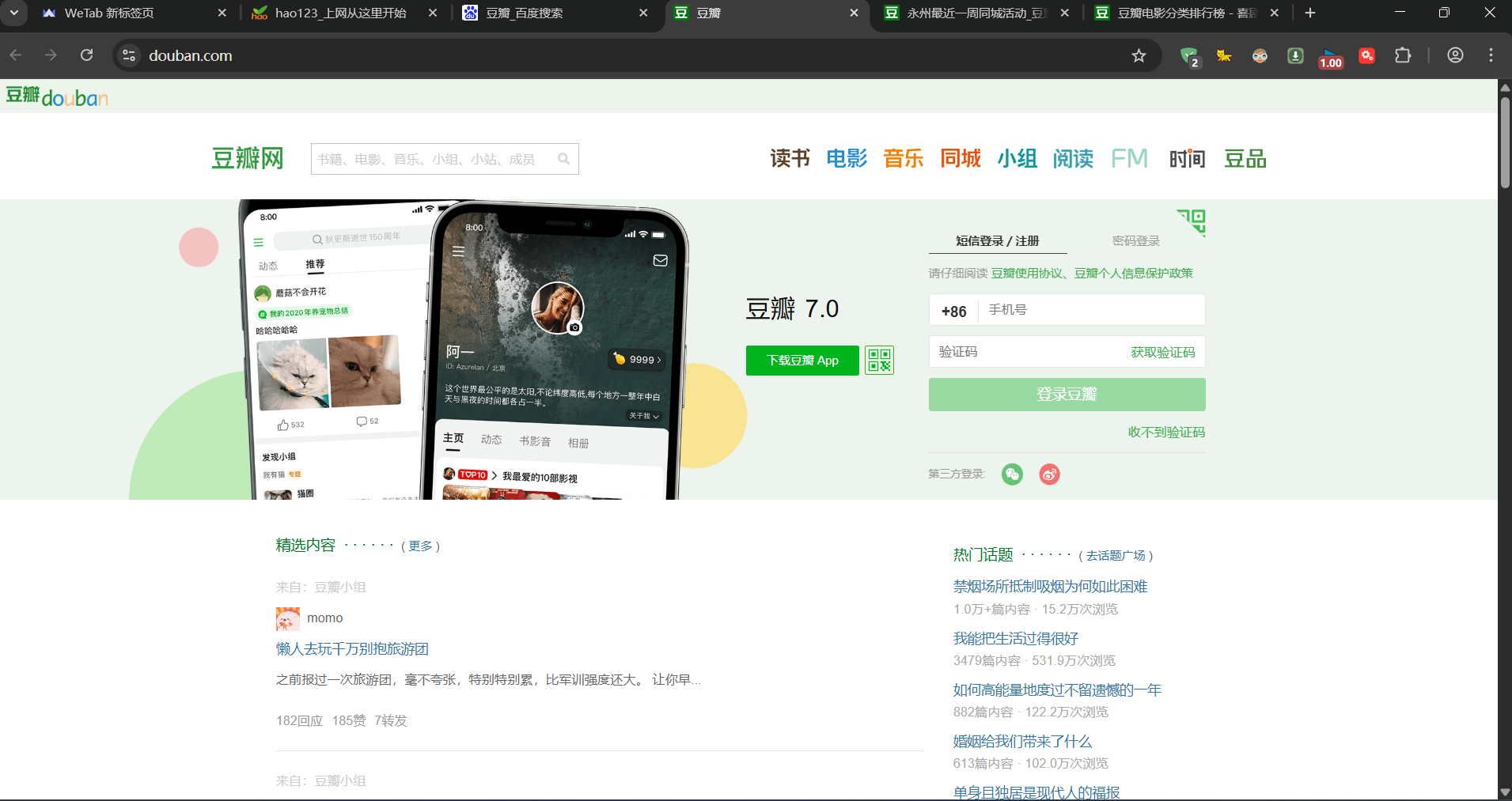Open a new browser tab
The width and height of the screenshot is (1512, 801).
(x=1310, y=13)
